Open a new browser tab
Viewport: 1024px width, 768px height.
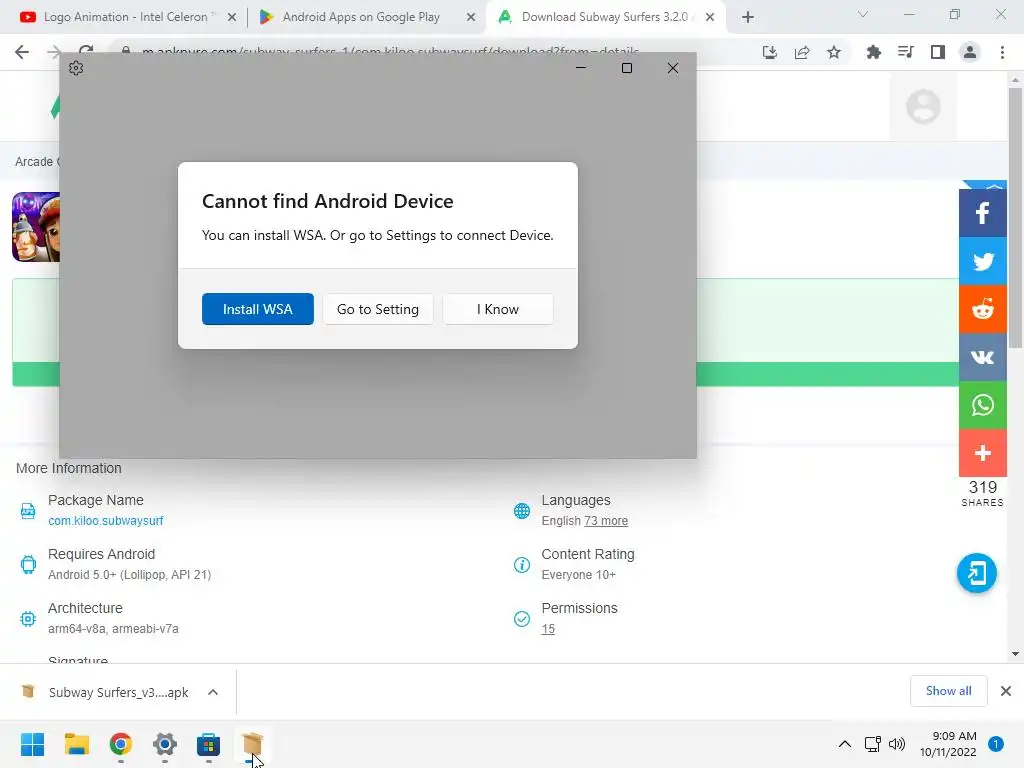tap(748, 18)
